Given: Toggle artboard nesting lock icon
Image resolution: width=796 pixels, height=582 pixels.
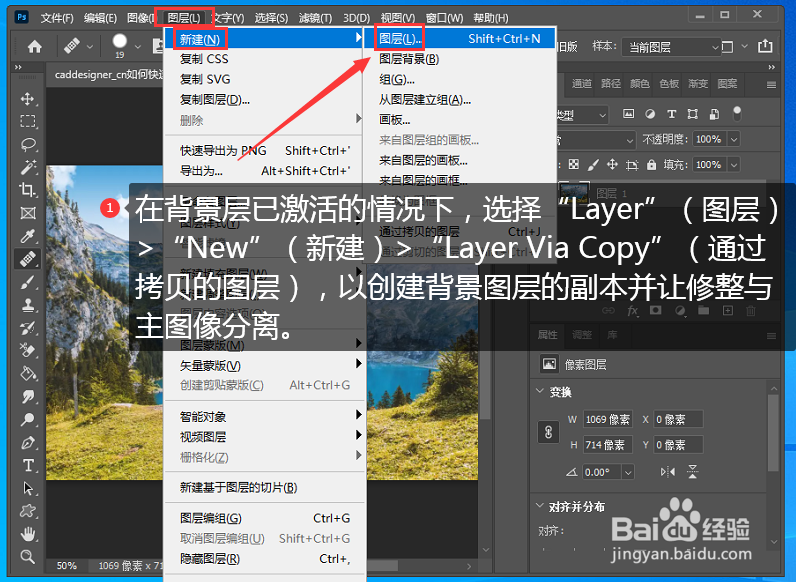Looking at the screenshot, I should pos(632,165).
